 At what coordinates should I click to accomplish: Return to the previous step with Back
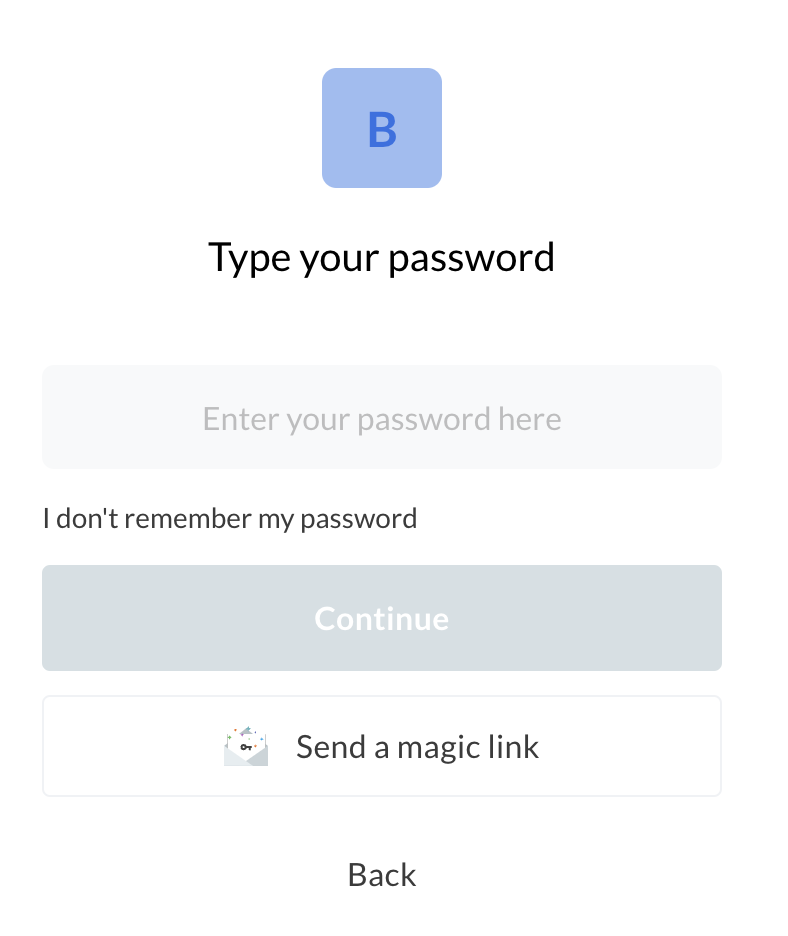381,875
